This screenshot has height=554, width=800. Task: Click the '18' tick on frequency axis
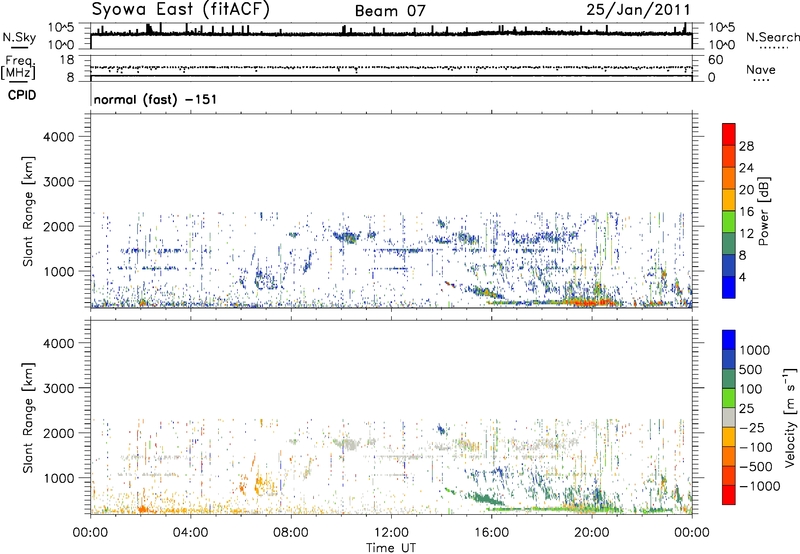pos(66,60)
